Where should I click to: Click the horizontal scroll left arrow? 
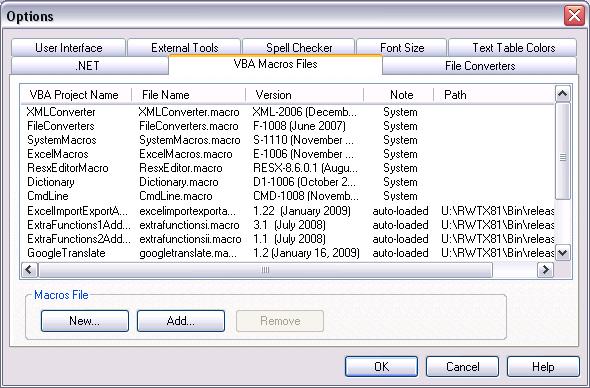pyautogui.click(x=29, y=269)
